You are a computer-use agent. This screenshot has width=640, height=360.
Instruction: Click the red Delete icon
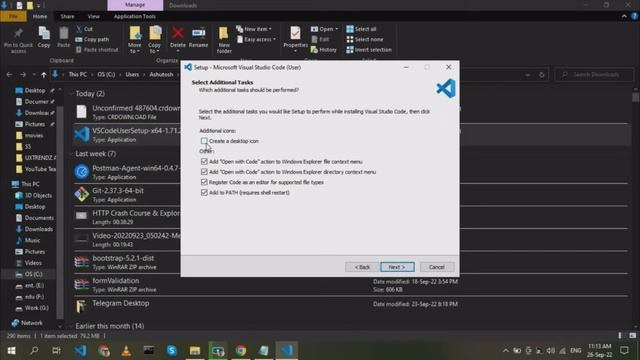178,33
